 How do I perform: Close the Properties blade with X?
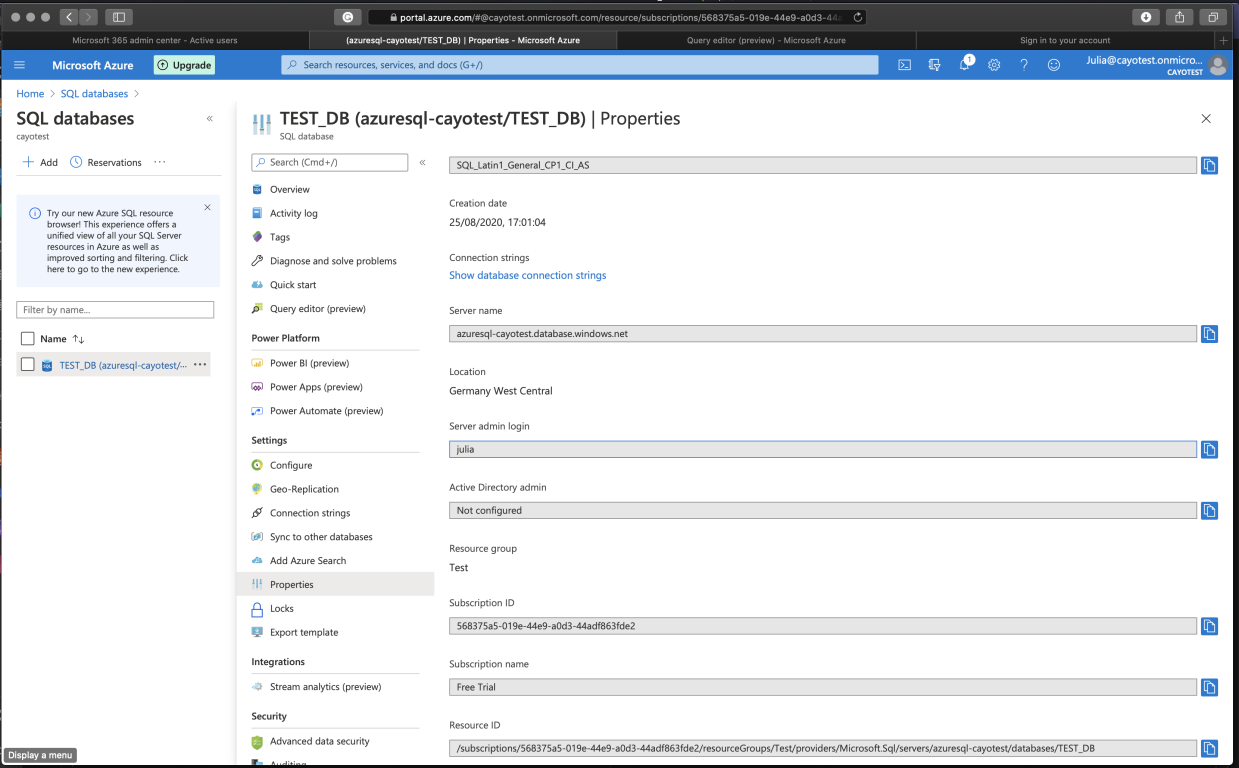[1206, 118]
